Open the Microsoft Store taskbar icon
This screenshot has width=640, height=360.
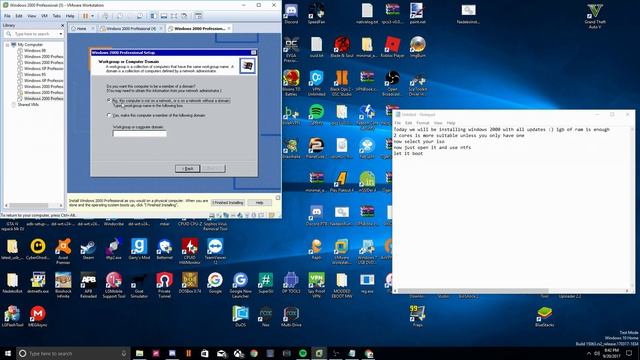pyautogui.click(x=204, y=353)
